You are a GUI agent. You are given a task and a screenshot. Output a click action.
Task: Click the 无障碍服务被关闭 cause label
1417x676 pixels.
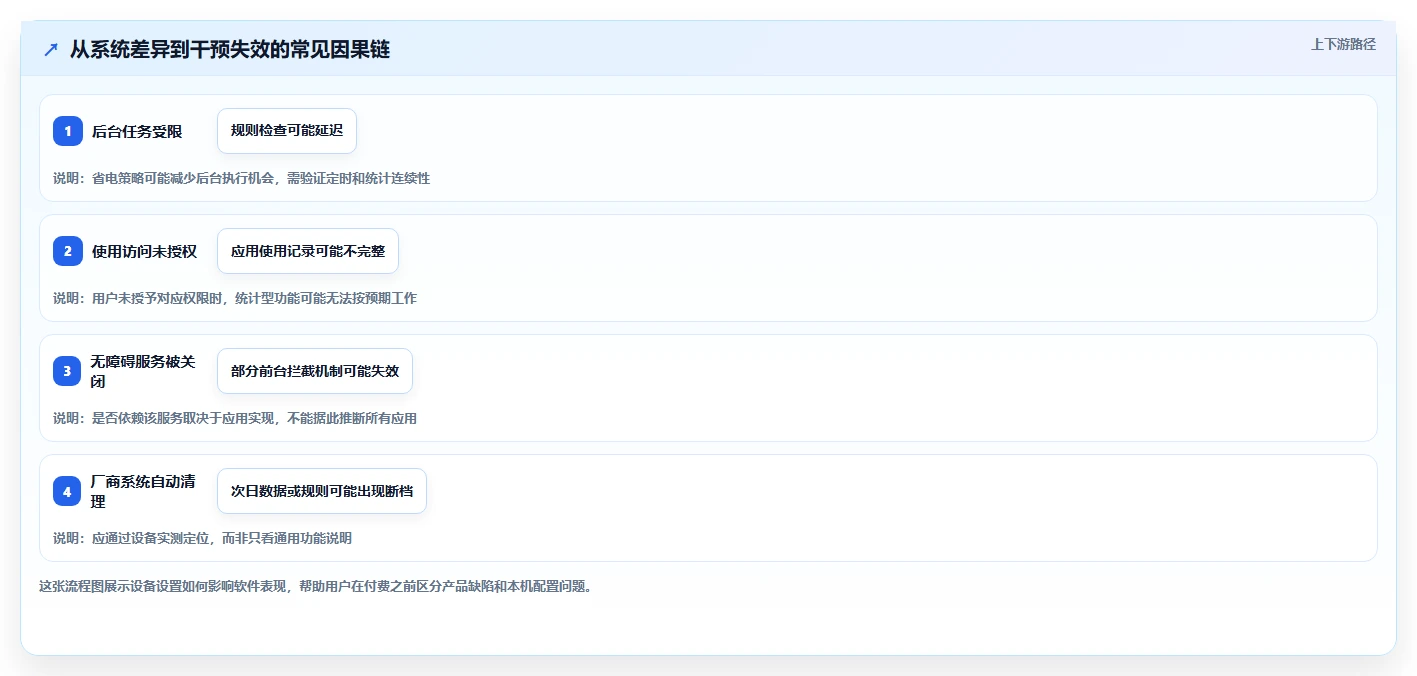point(143,371)
